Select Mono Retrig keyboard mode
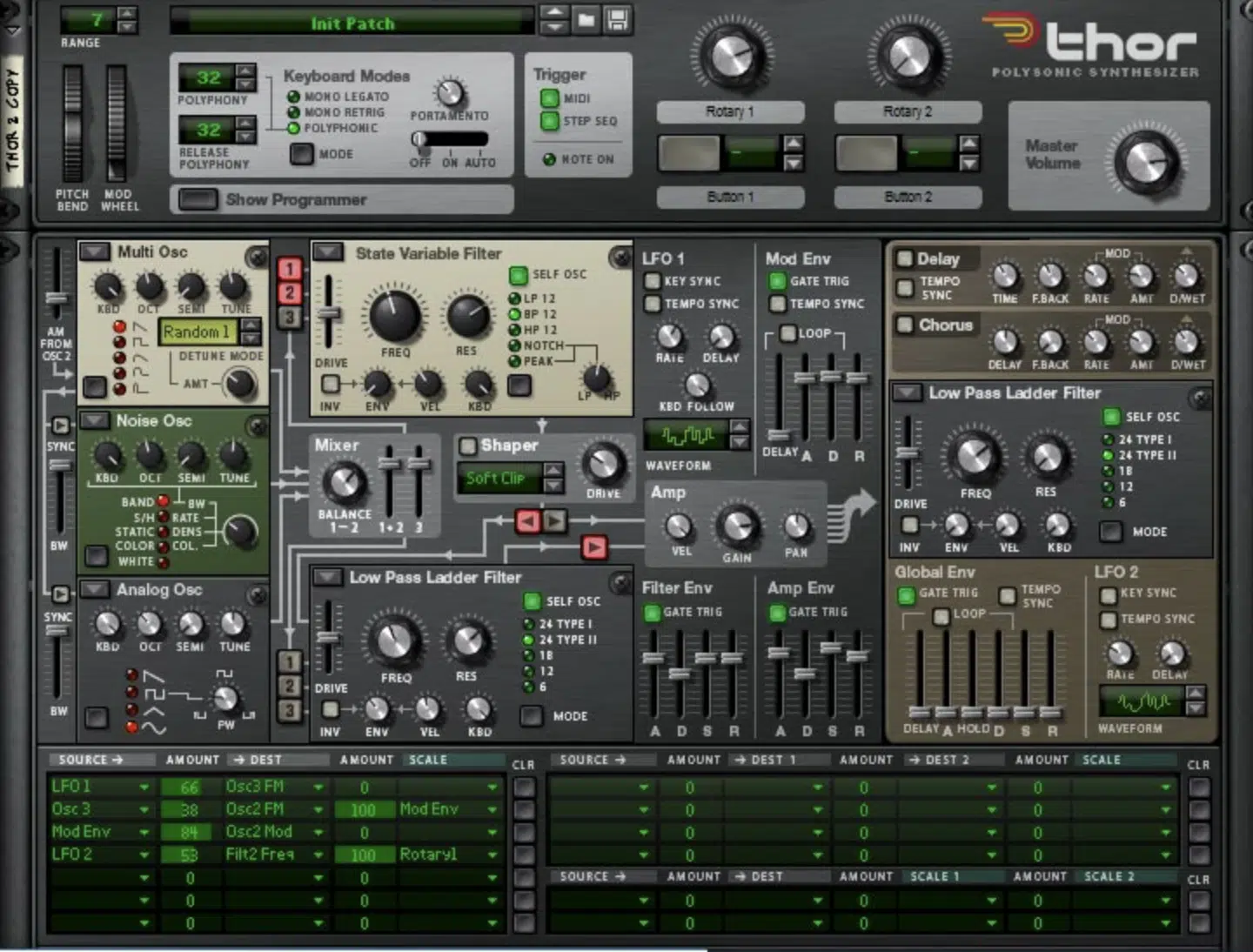 pyautogui.click(x=294, y=113)
